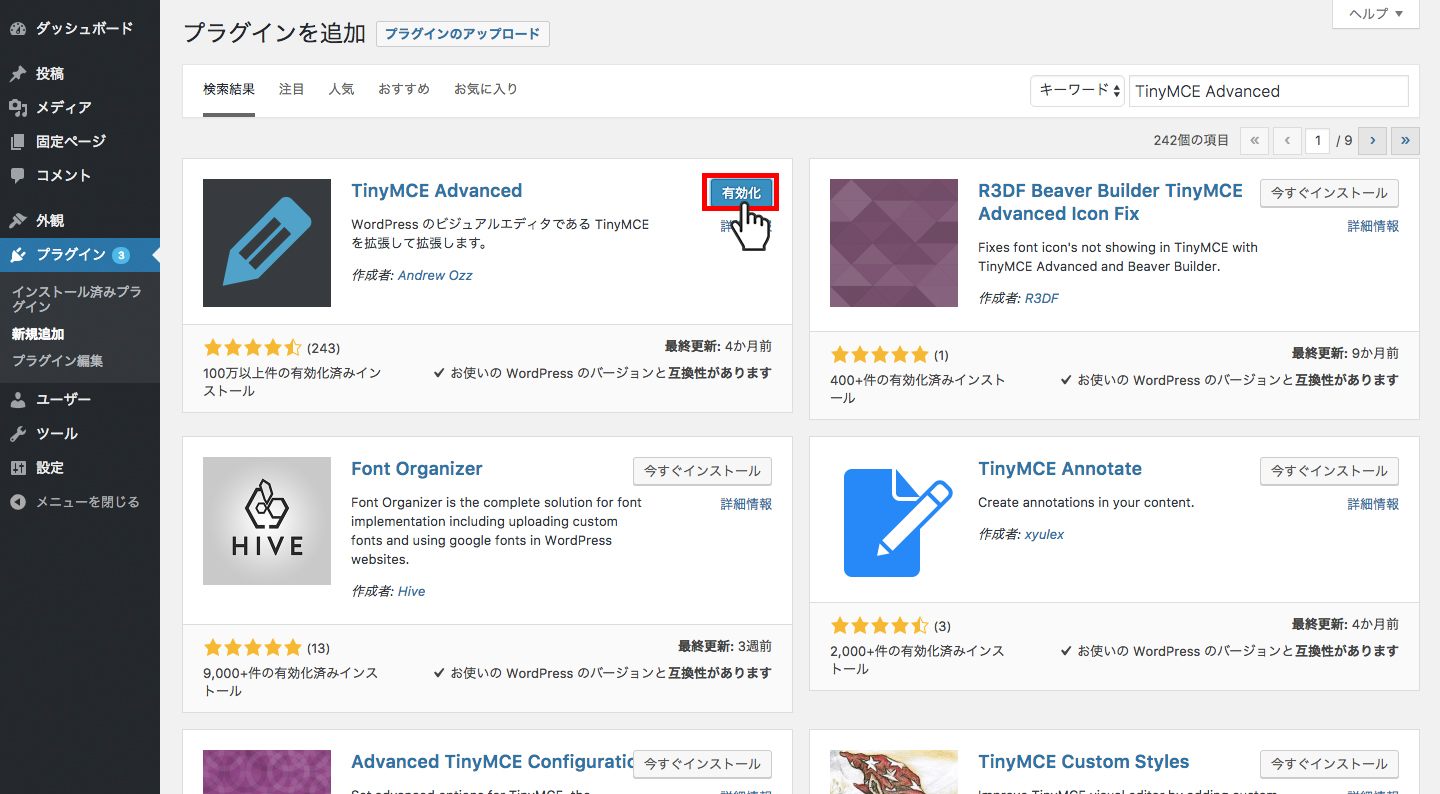Open the 設定 sidebar menu
Image resolution: width=1440 pixels, height=794 pixels.
point(80,468)
